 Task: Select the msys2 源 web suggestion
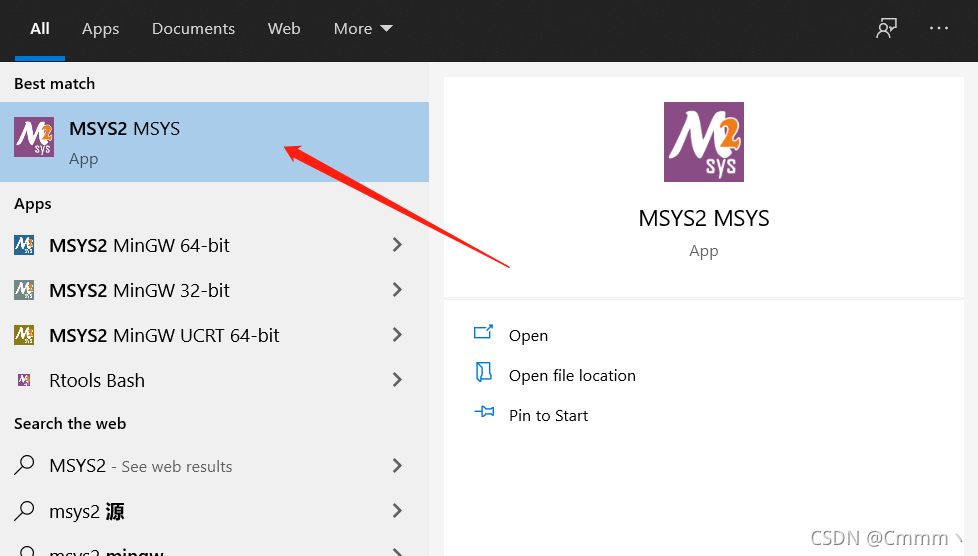[x=215, y=511]
